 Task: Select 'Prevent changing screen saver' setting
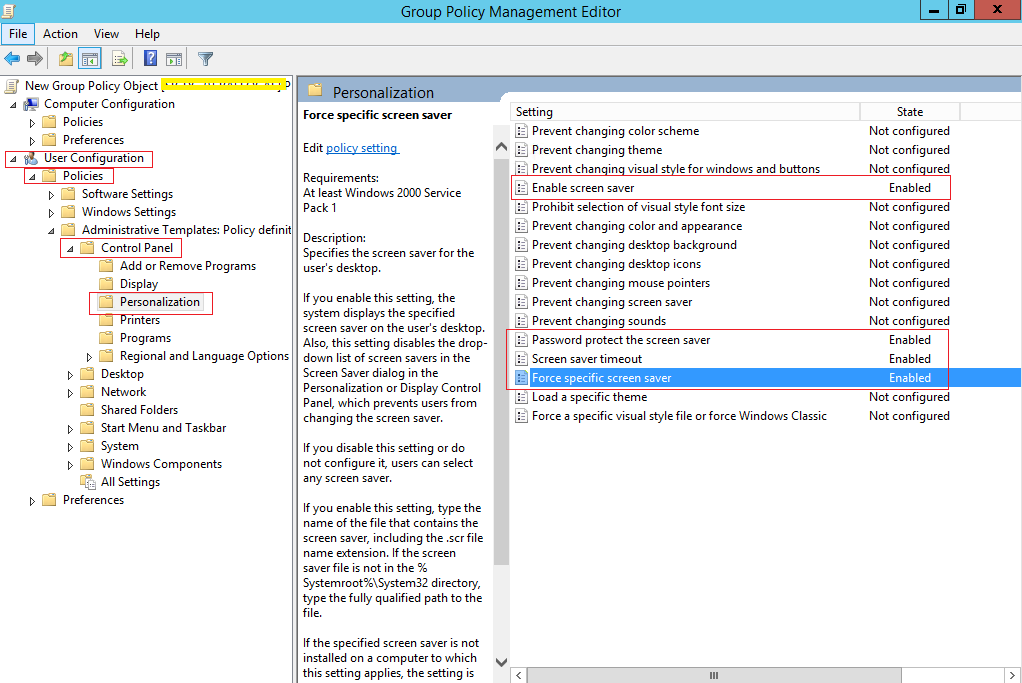tap(612, 302)
